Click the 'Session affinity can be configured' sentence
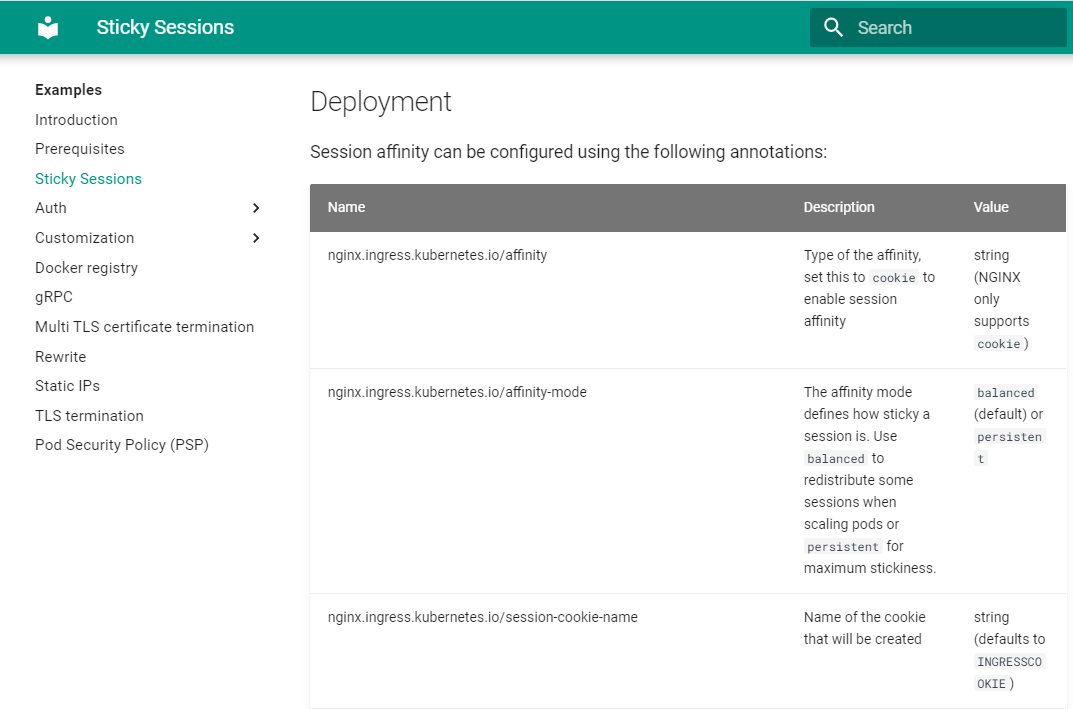1073x709 pixels. tap(568, 152)
